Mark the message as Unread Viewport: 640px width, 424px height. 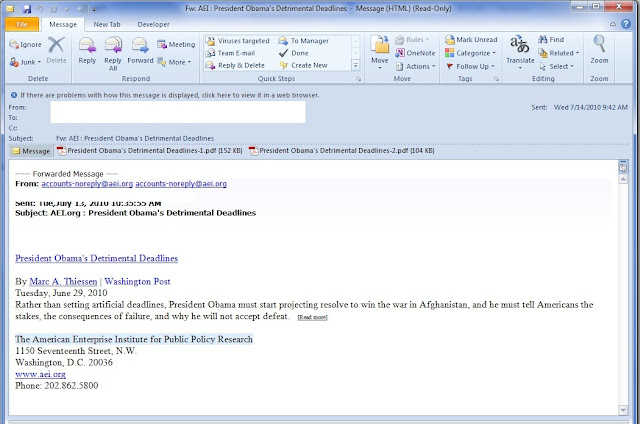point(471,40)
